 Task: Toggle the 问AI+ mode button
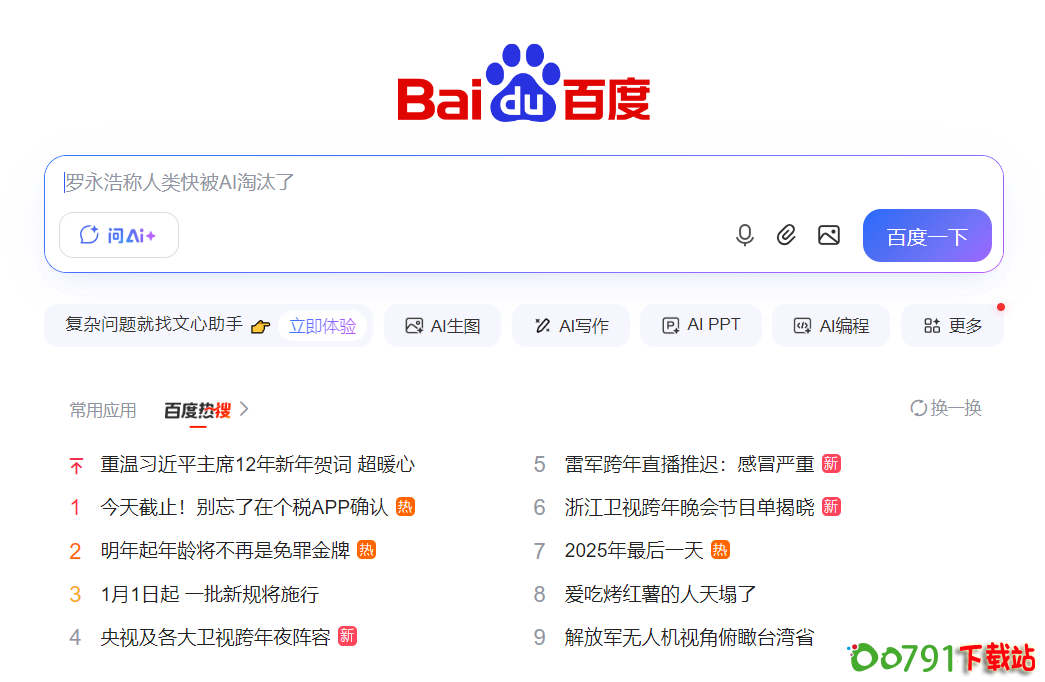coord(119,235)
